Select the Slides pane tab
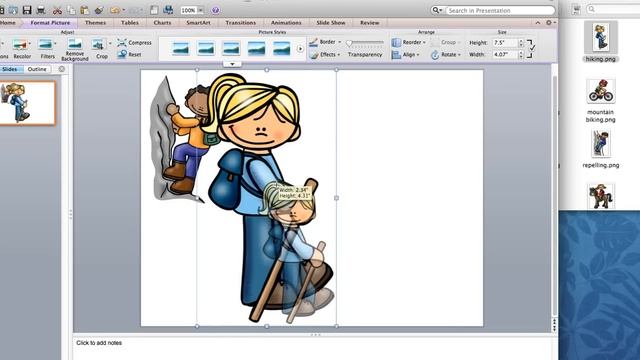Screen dimensions: 640x360 click(x=10, y=69)
